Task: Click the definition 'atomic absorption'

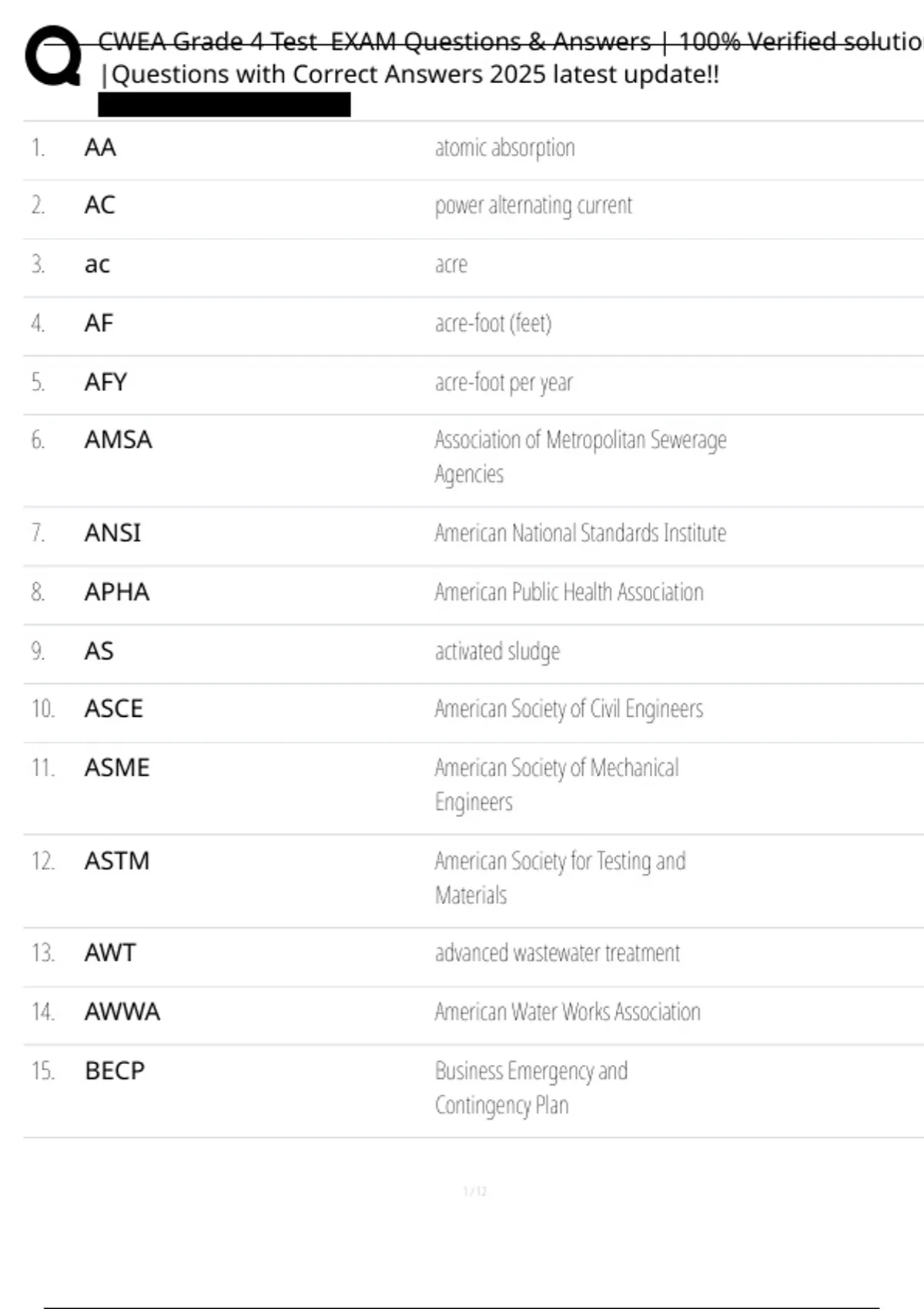Action: click(504, 147)
